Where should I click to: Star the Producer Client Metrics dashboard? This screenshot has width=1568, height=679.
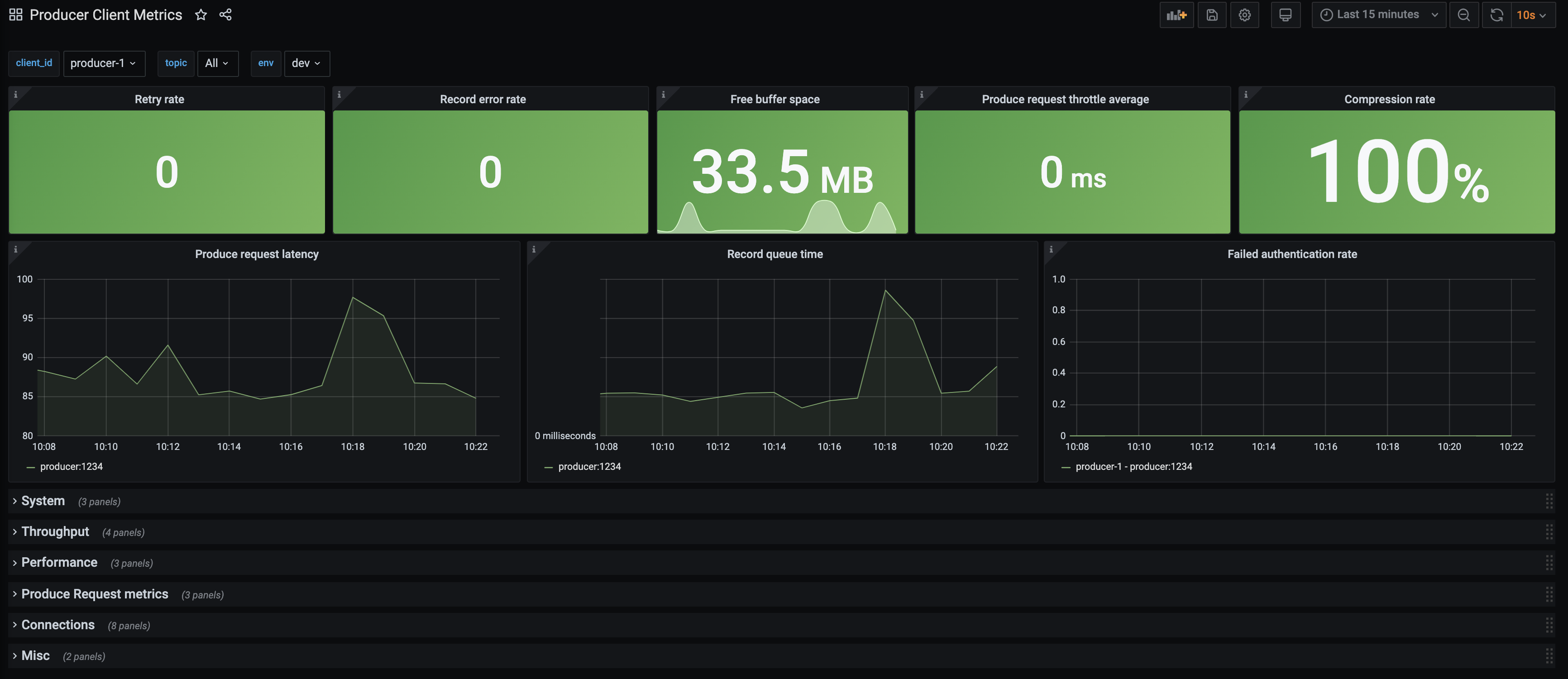point(201,14)
